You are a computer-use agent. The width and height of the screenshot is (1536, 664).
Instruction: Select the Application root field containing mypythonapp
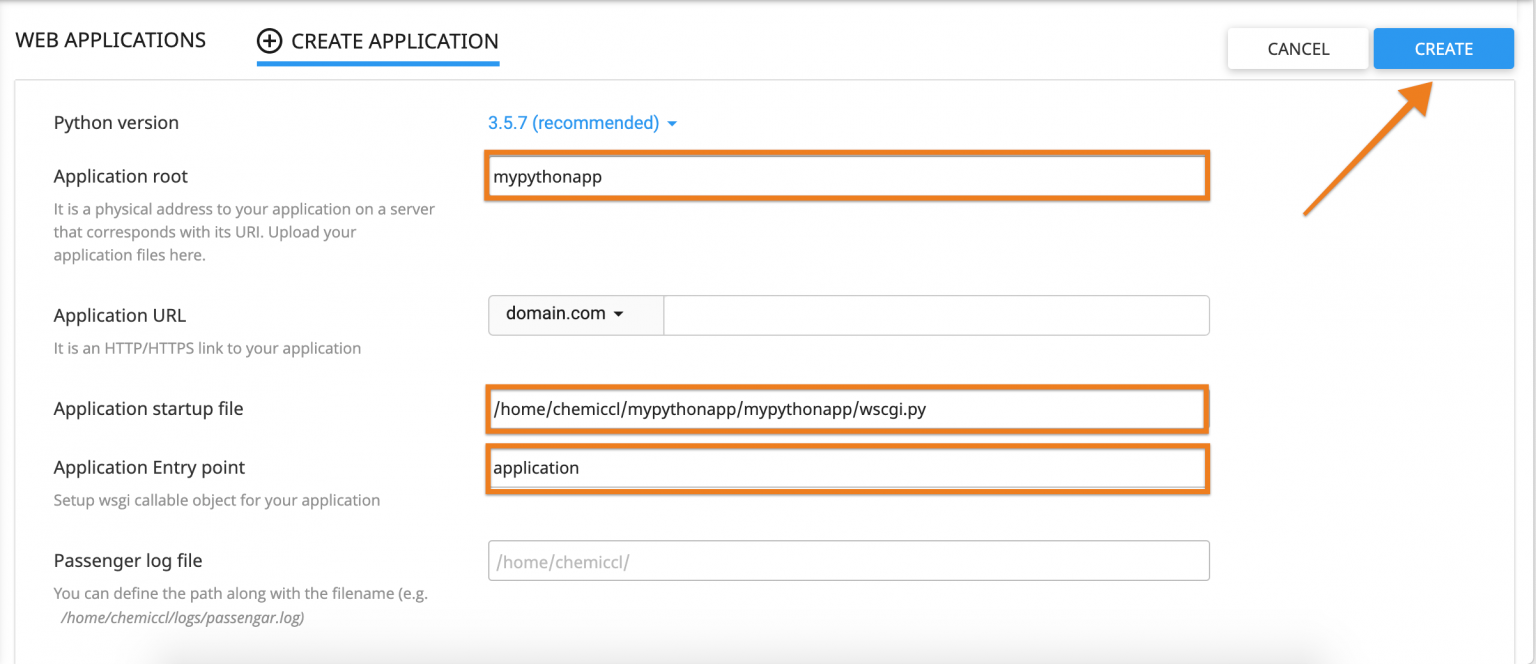846,176
